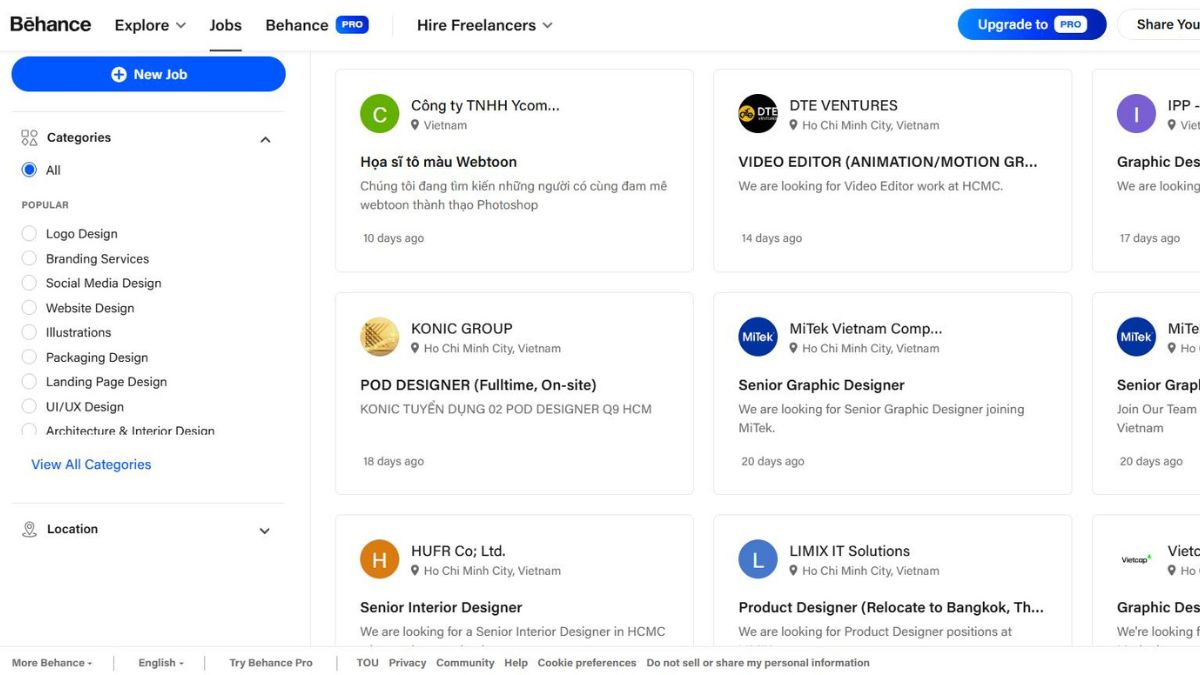
Task: Click DTE VENTURES company name
Action: [x=843, y=105]
